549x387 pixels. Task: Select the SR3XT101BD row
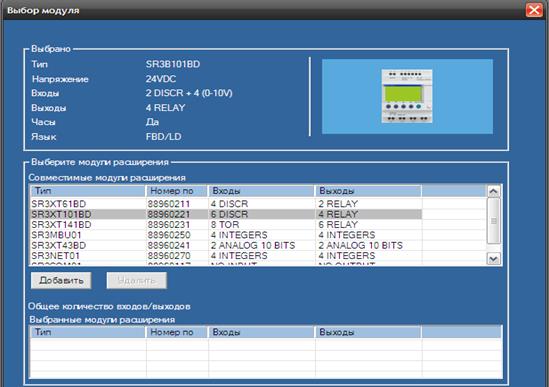point(226,214)
